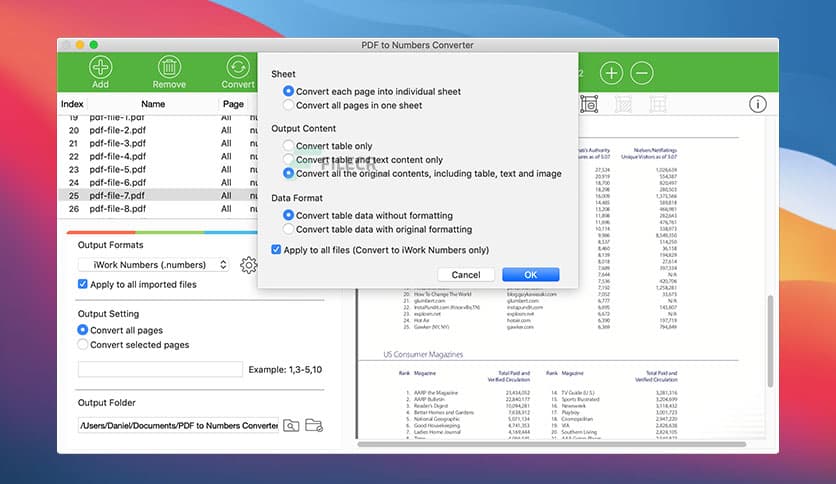
Task: Open output folder location icon
Action: [314, 425]
